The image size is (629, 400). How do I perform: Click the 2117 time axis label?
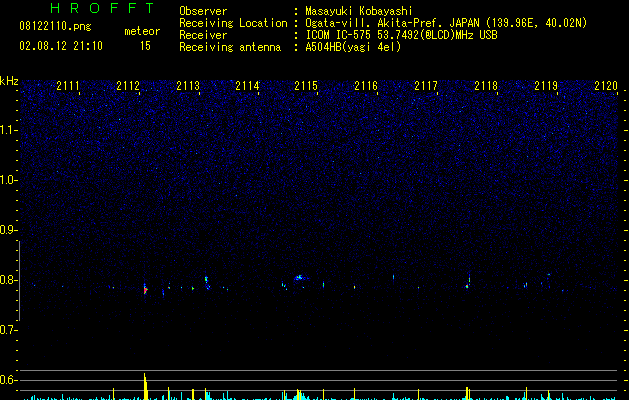coord(426,86)
